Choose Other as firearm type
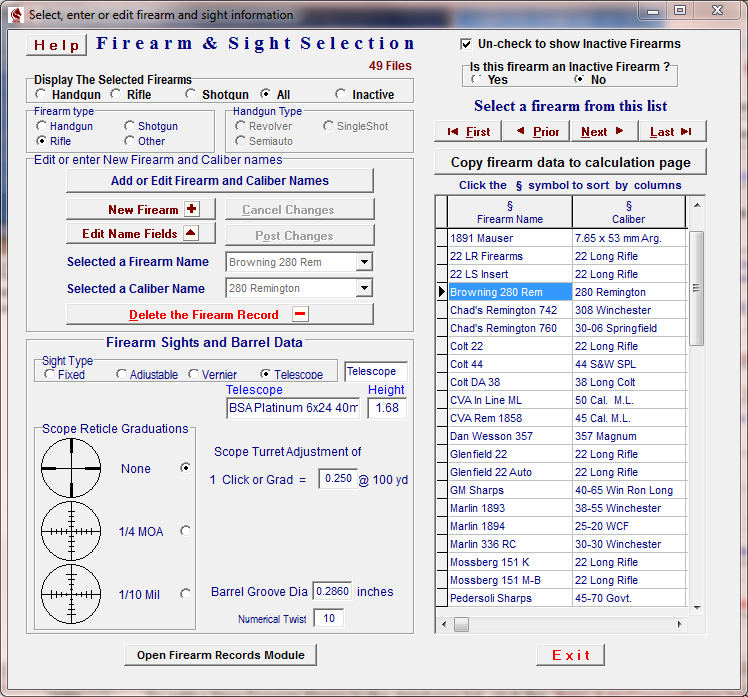The width and height of the screenshot is (748, 697). 129,141
